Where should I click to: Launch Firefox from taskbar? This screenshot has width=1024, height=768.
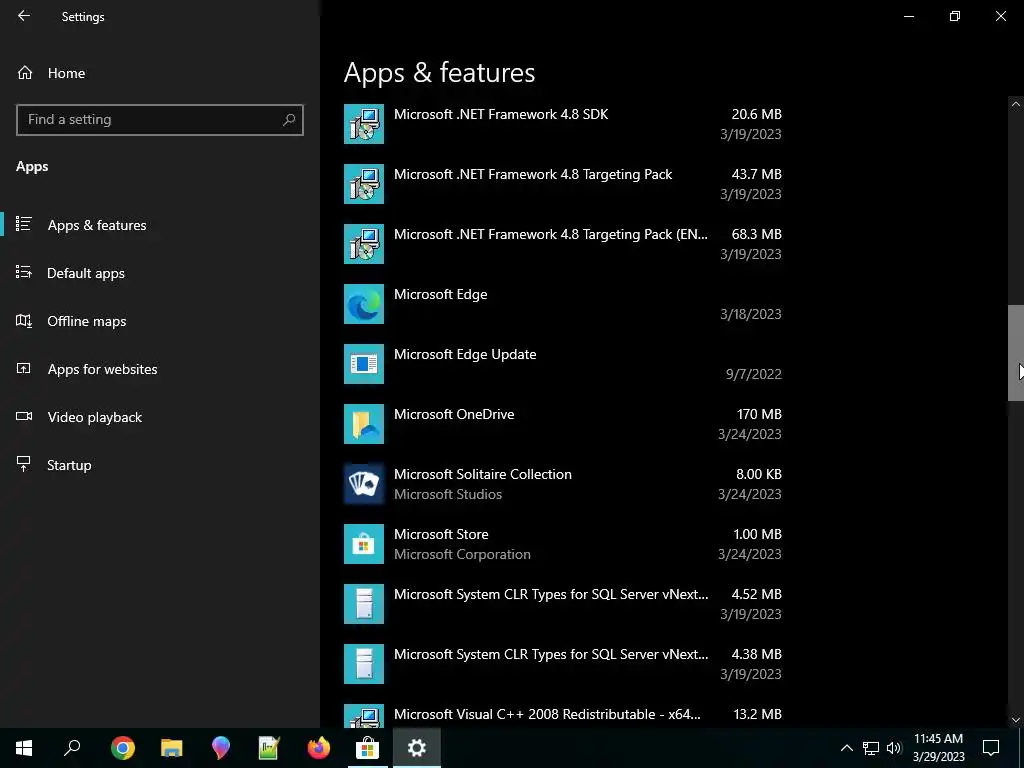pyautogui.click(x=319, y=748)
